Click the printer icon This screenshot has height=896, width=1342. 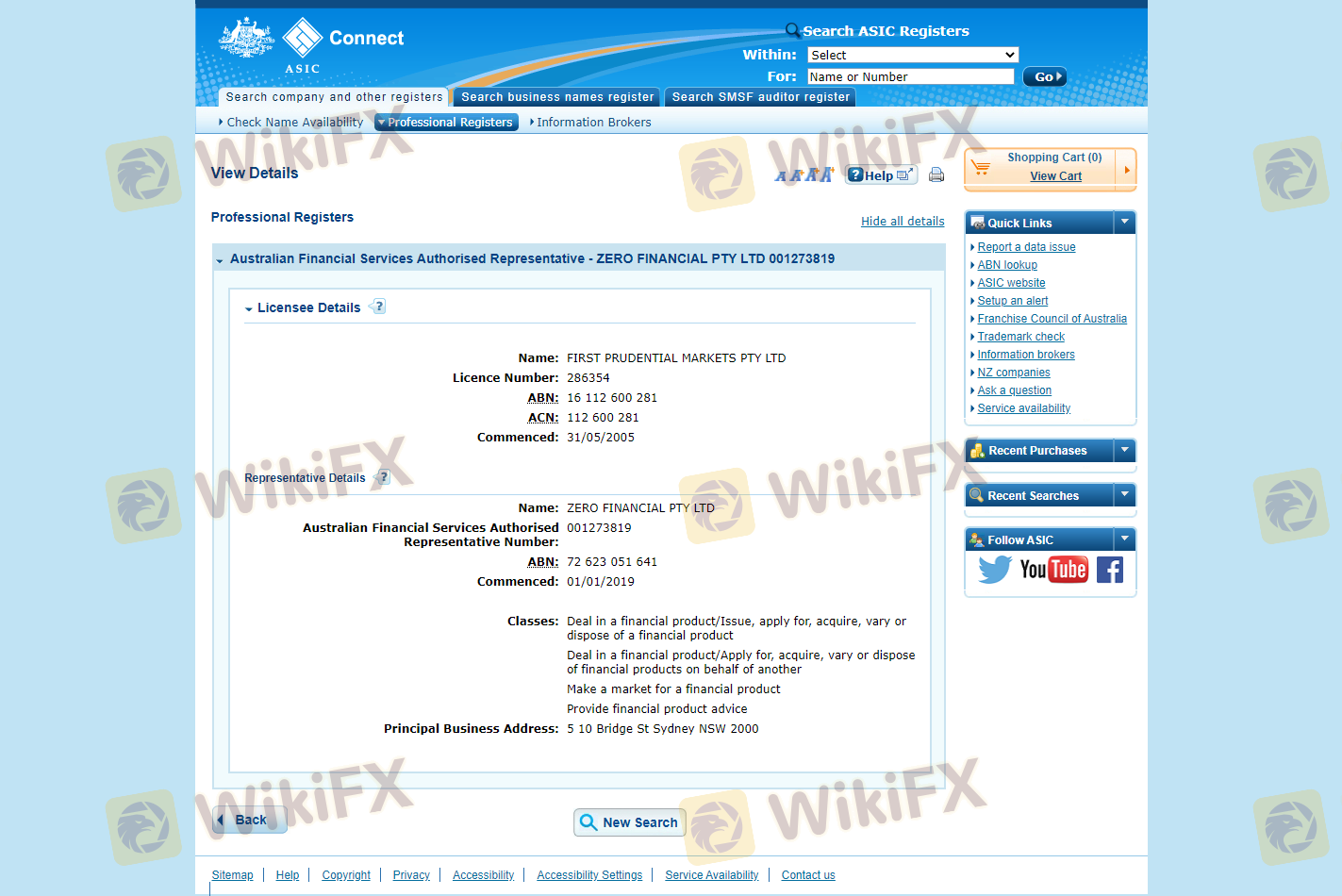[936, 174]
